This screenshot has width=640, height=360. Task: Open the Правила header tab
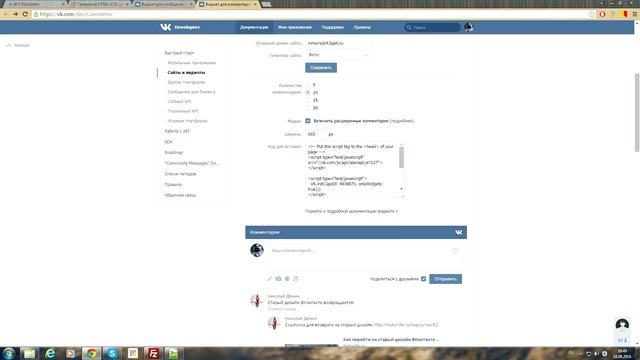pos(362,27)
